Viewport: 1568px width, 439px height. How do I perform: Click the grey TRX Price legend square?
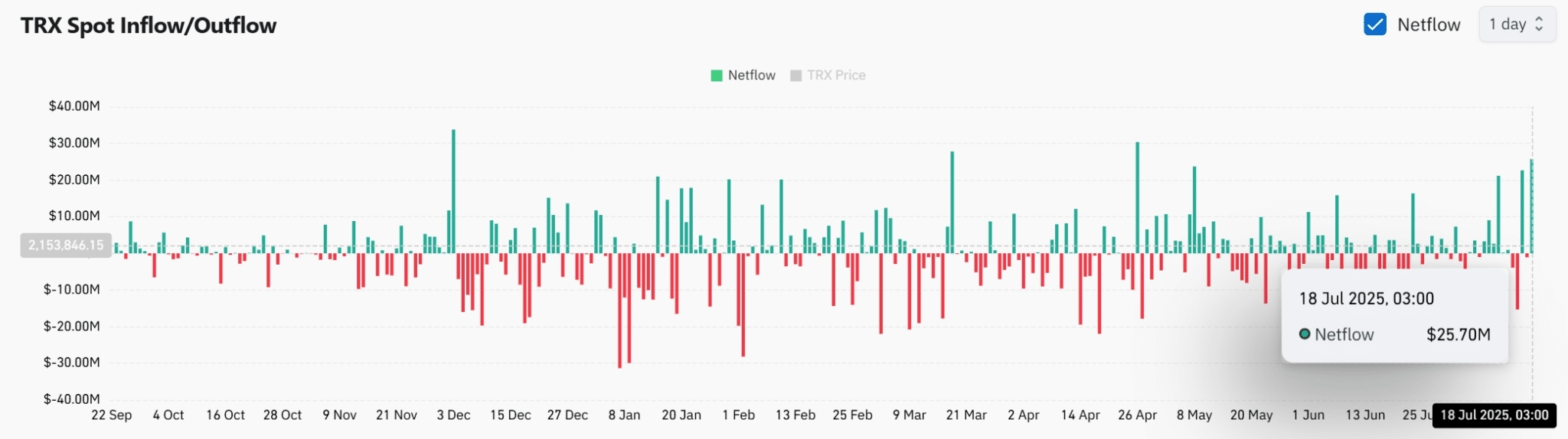coord(795,76)
